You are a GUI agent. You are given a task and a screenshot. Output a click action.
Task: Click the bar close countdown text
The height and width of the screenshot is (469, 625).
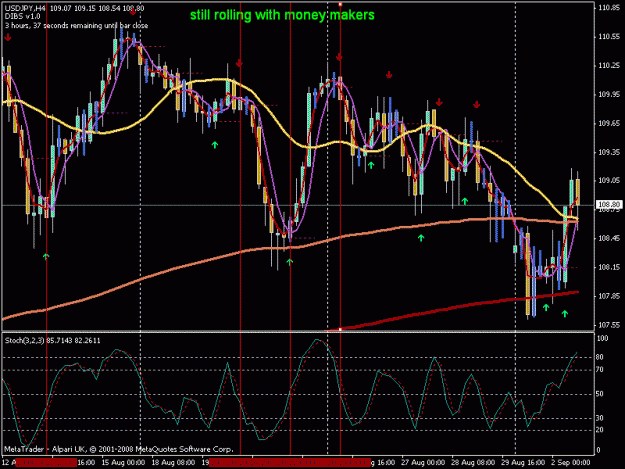[76, 26]
